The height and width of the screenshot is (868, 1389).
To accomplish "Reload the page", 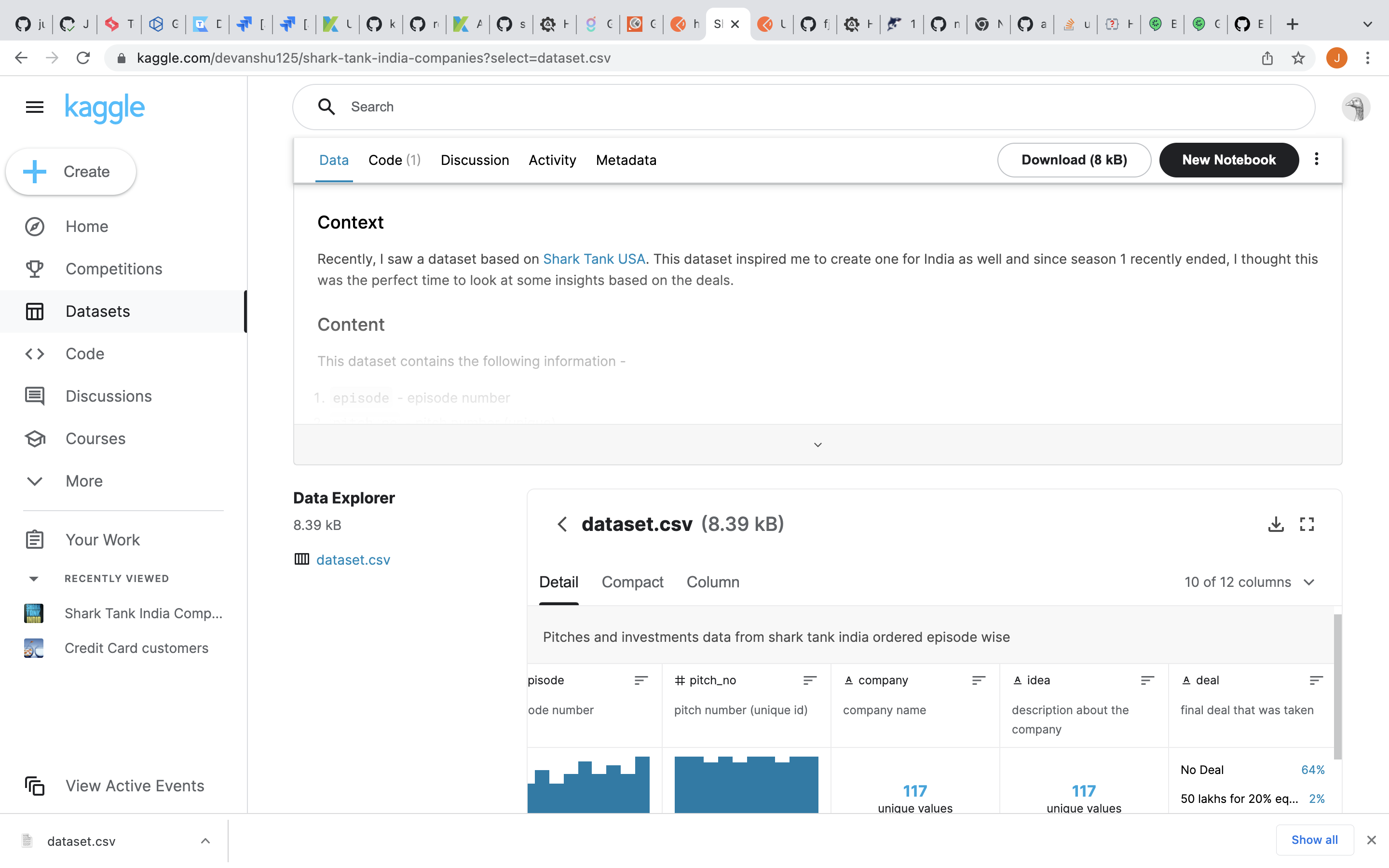I will [x=83, y=58].
